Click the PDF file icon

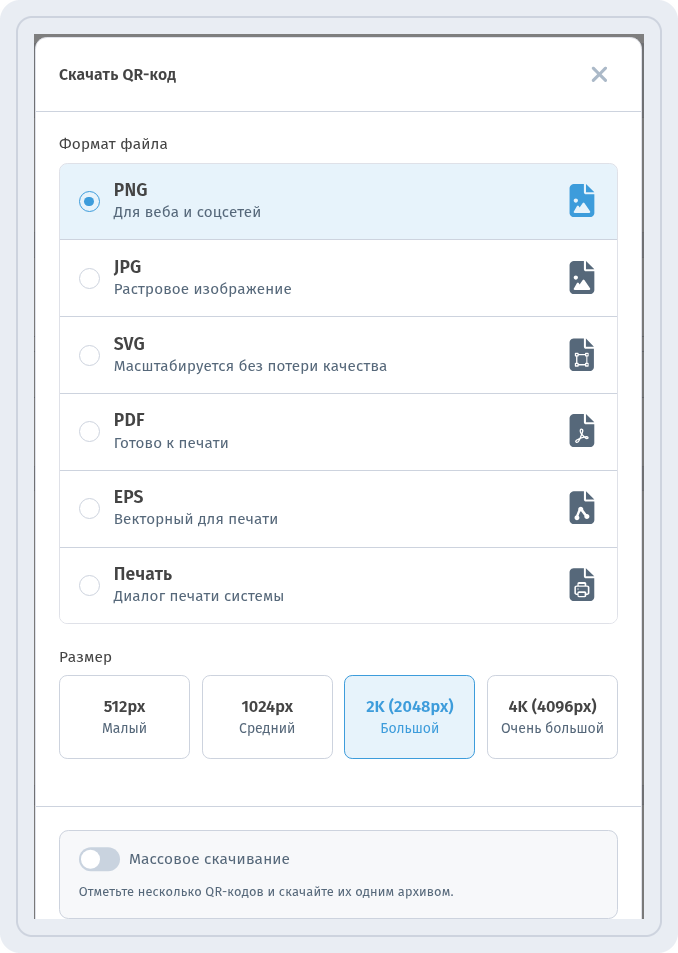coord(581,431)
